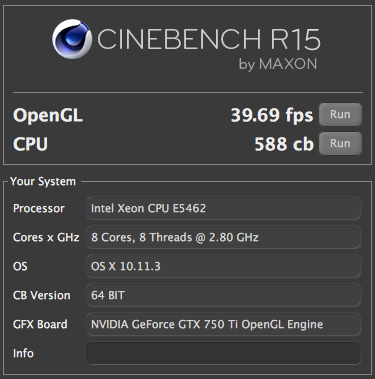Select the OpenGL test label
Viewport: 375px width, 379px height.
[x=48, y=115]
